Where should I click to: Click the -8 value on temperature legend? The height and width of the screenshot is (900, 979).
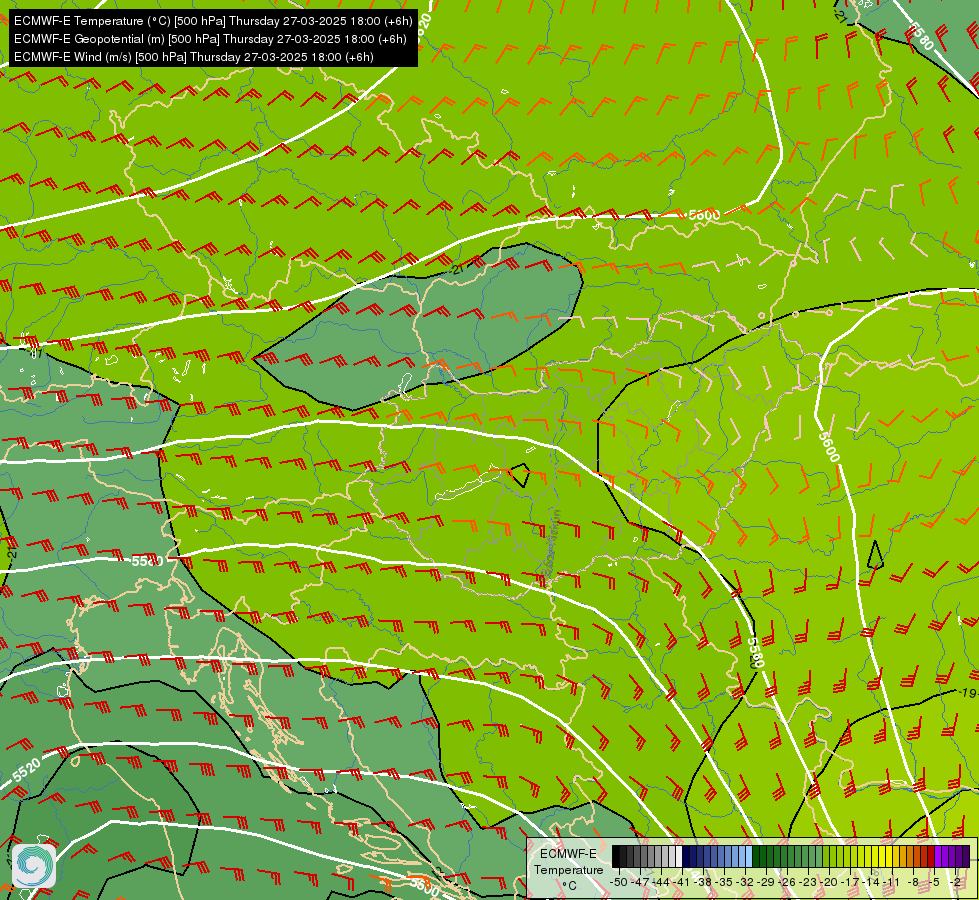pos(913,882)
